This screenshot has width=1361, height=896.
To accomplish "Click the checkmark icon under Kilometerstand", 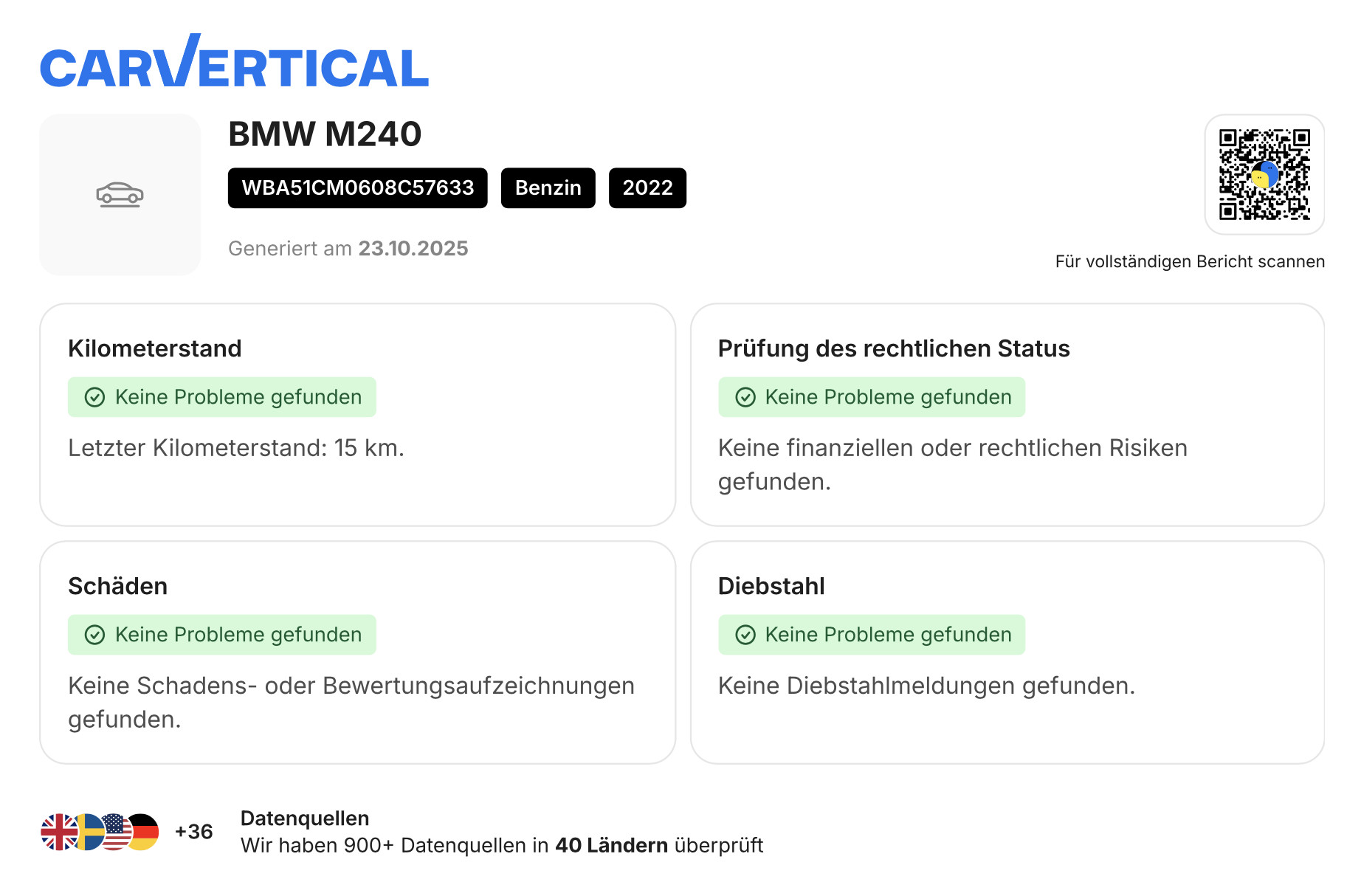I will pos(94,398).
